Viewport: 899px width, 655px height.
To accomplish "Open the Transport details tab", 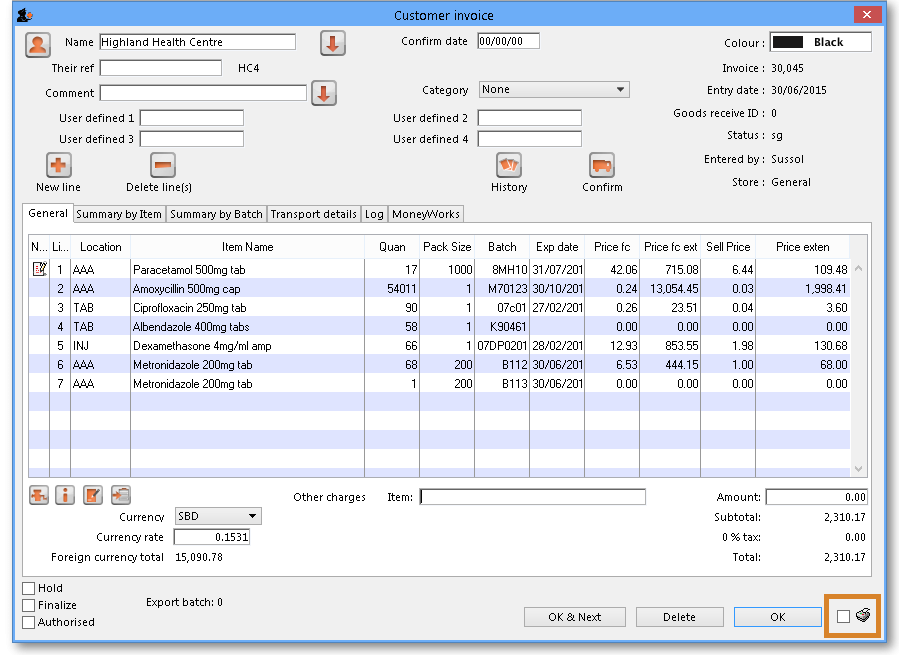I will click(313, 214).
